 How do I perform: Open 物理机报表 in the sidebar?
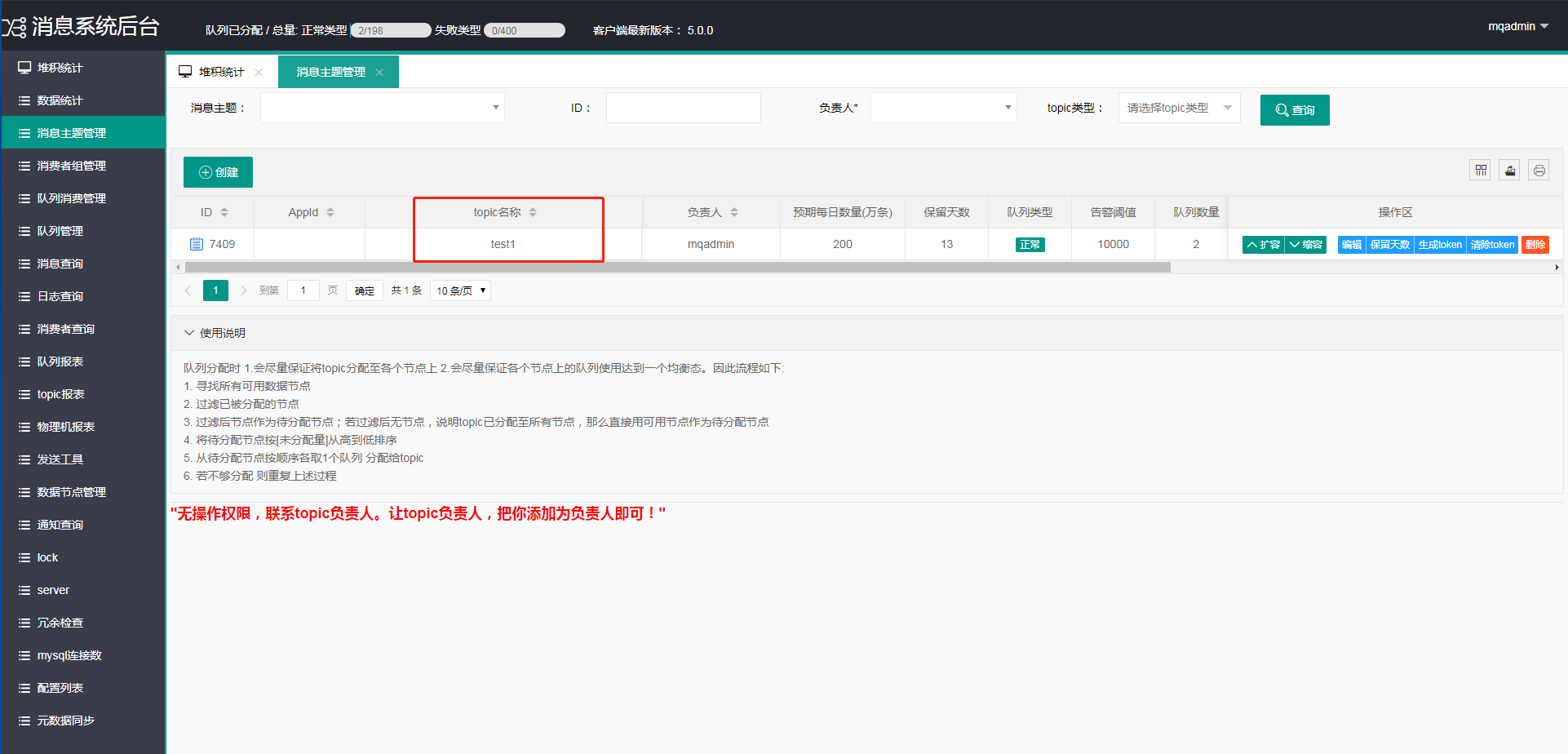point(82,427)
